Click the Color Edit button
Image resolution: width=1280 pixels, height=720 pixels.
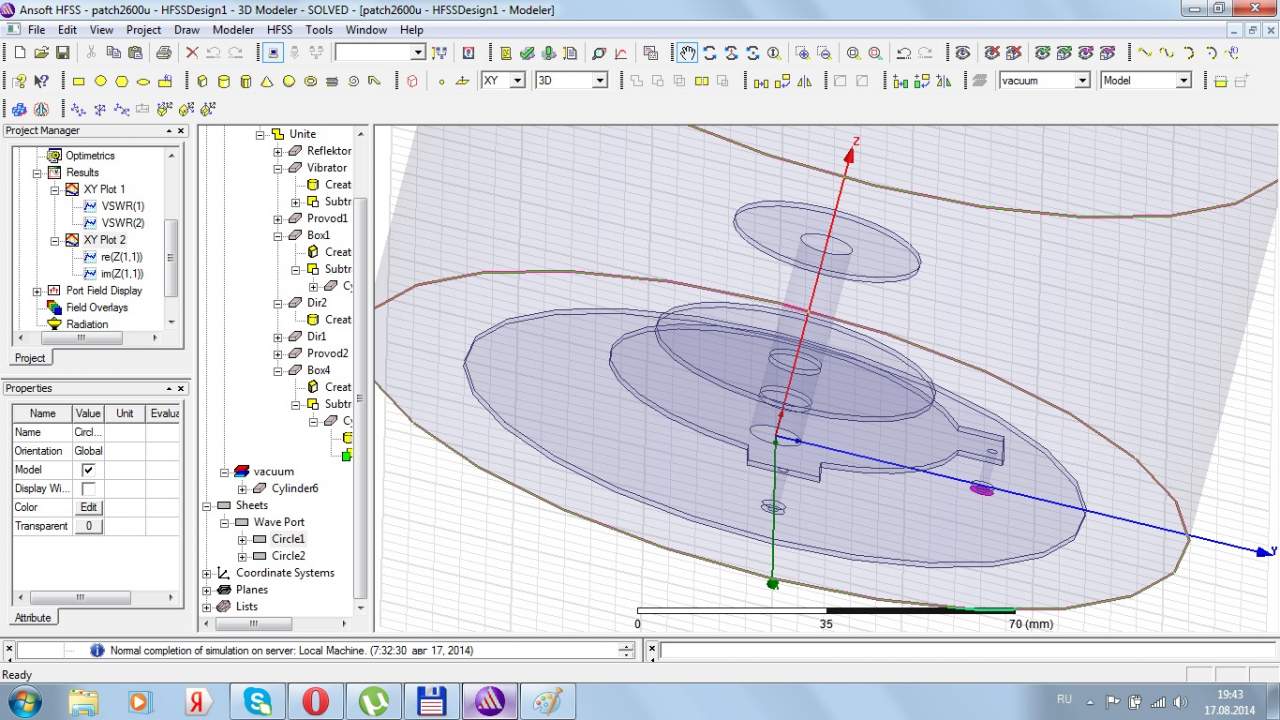(x=88, y=508)
